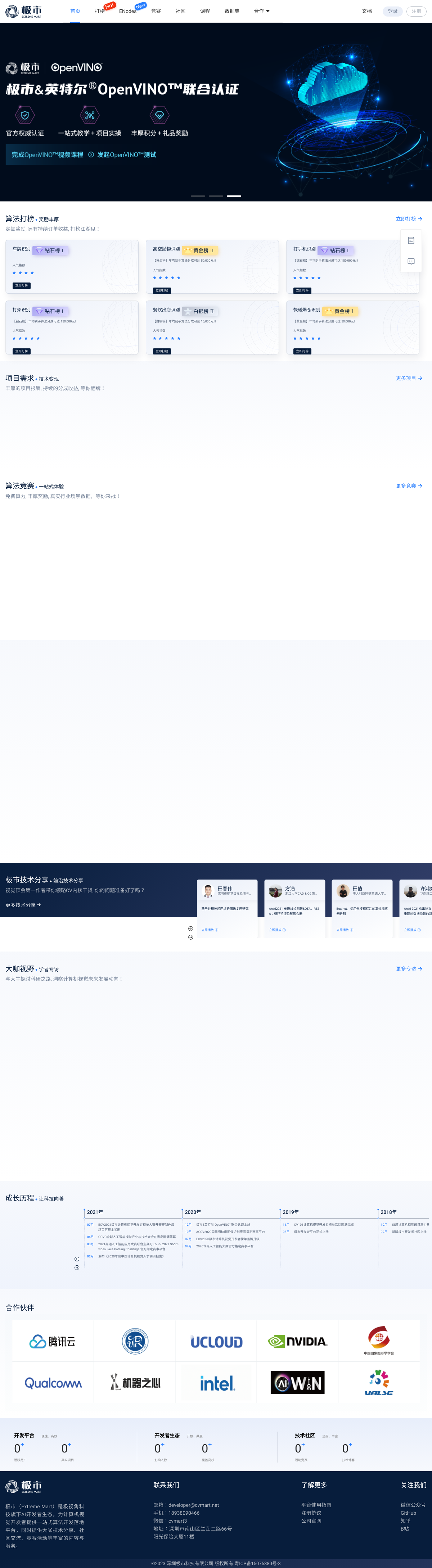Click the floating document sidebar icon
The height and width of the screenshot is (1568, 432).
[411, 240]
